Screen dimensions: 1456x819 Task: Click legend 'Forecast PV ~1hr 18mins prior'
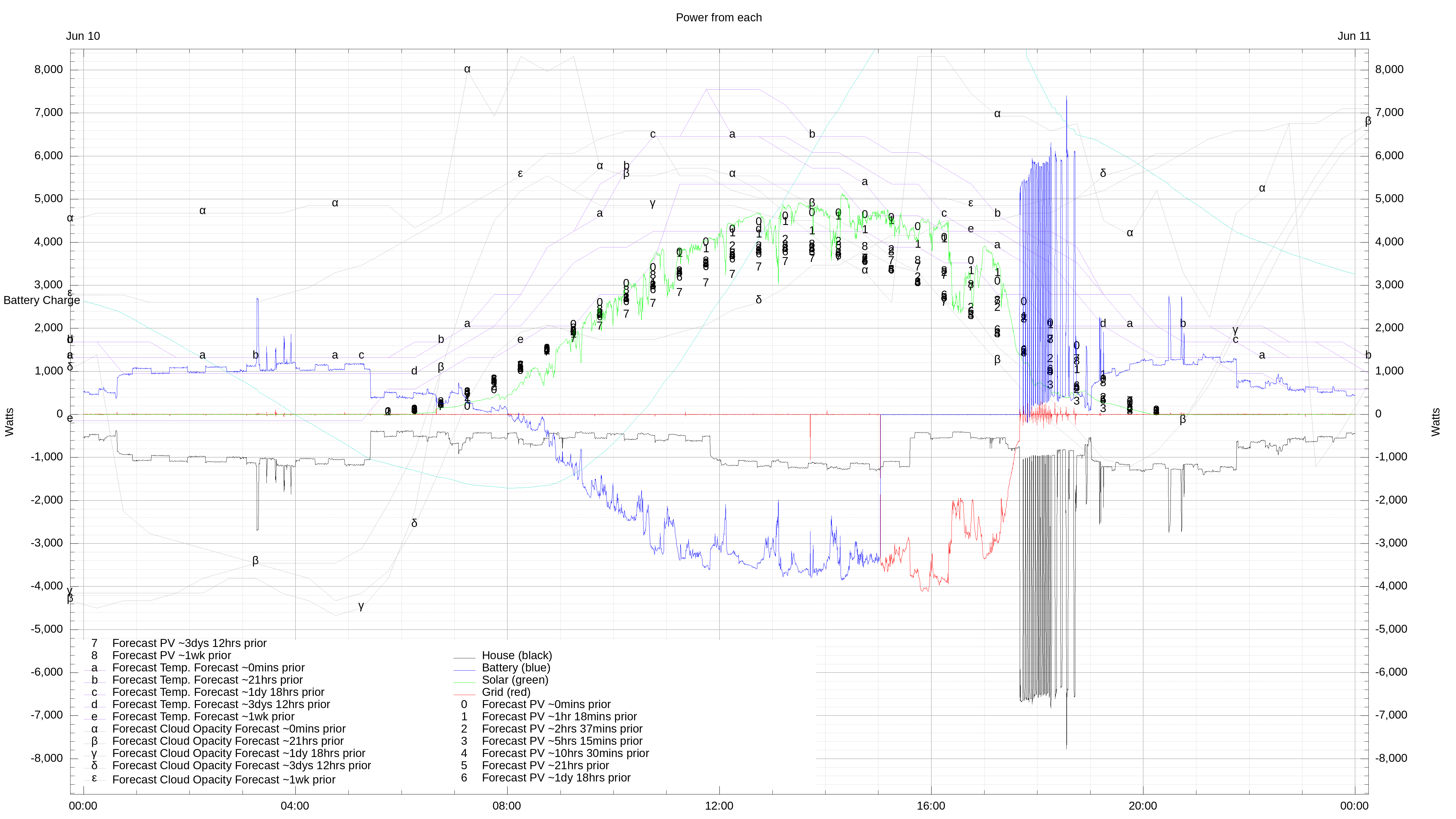(x=559, y=717)
